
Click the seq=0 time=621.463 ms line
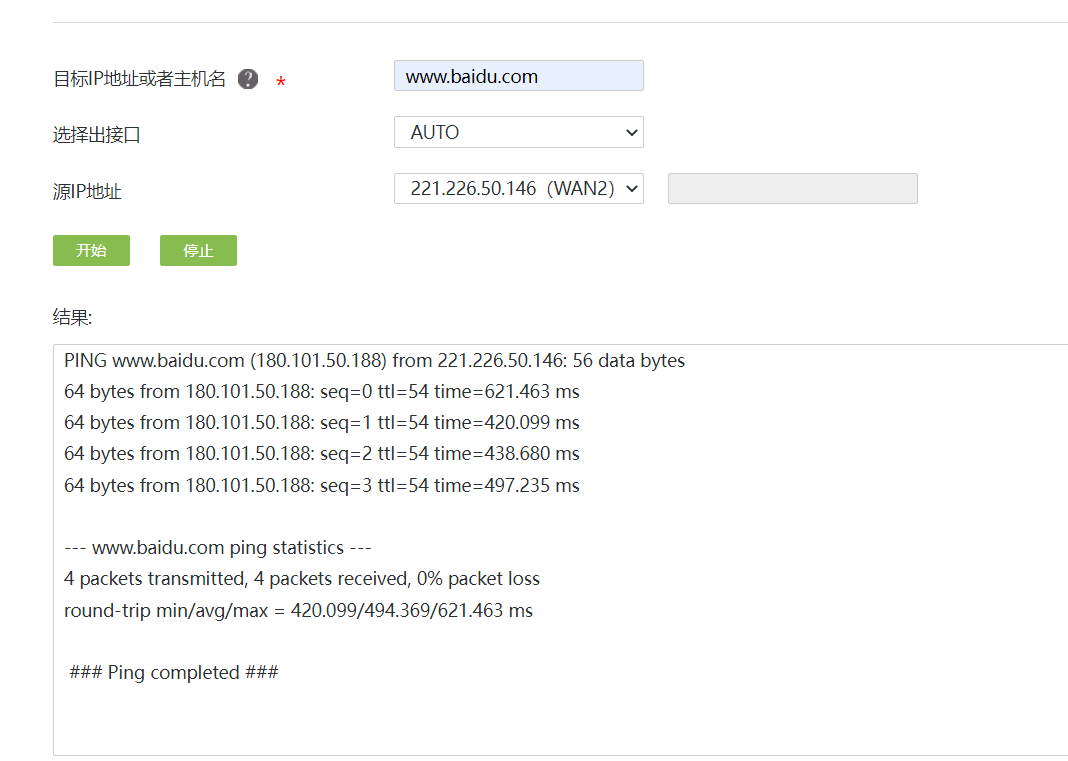[321, 392]
